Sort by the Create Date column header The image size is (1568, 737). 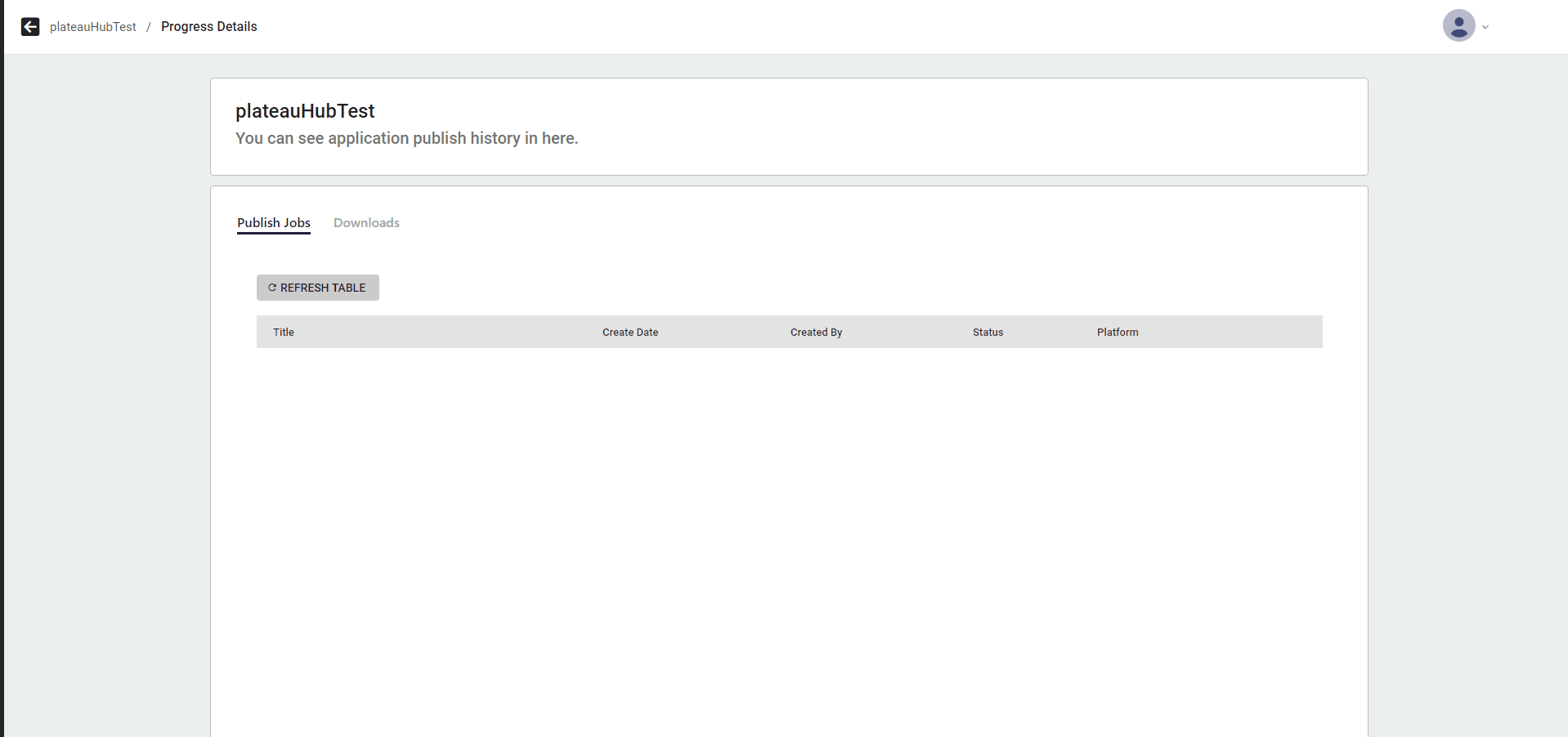click(x=629, y=333)
